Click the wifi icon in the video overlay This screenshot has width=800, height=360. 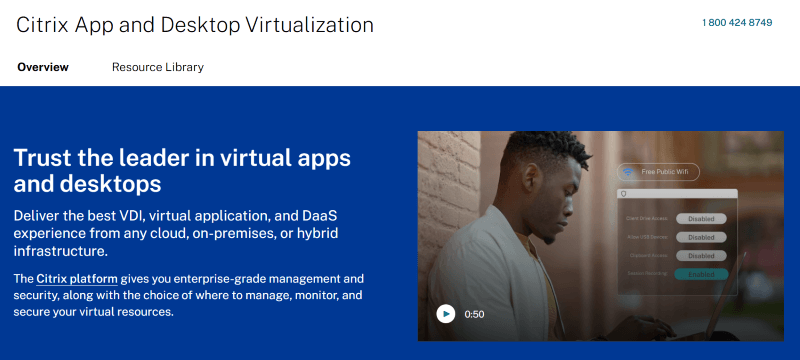pyautogui.click(x=629, y=172)
